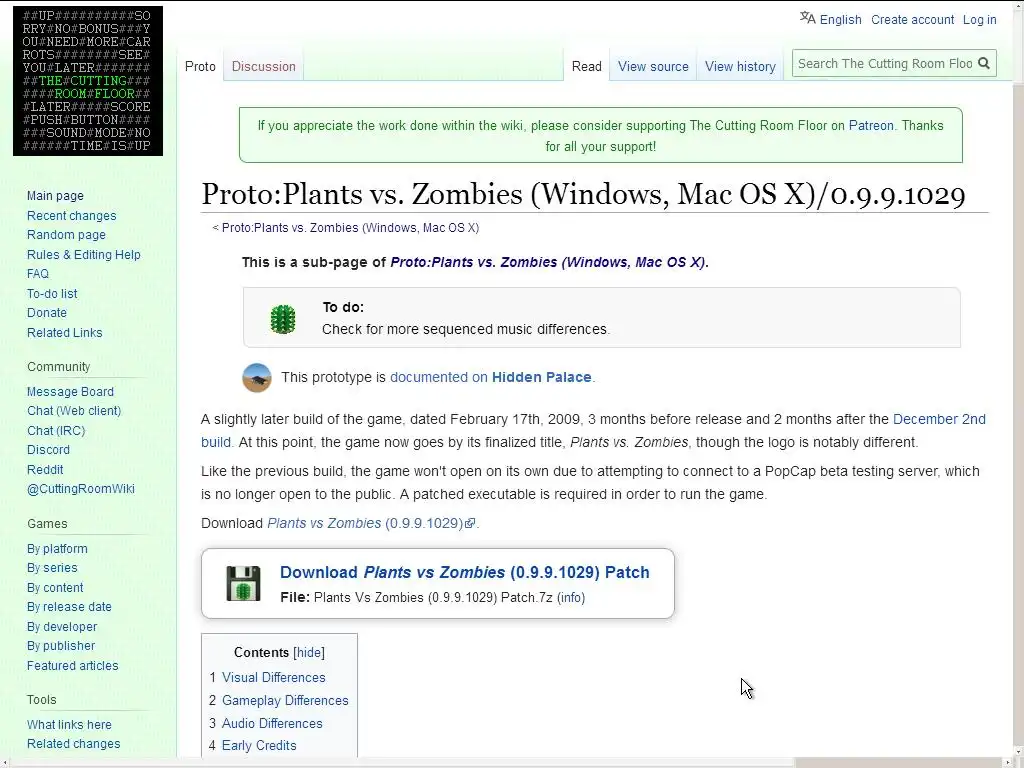Click the external link icon after (0.9.9.1029)
Screen dimensions: 1024x768
(470, 524)
